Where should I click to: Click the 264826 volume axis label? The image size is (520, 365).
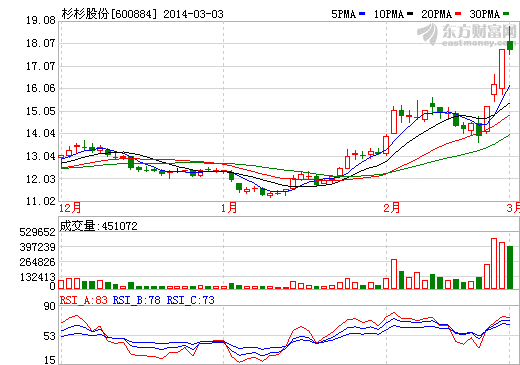click(37, 262)
